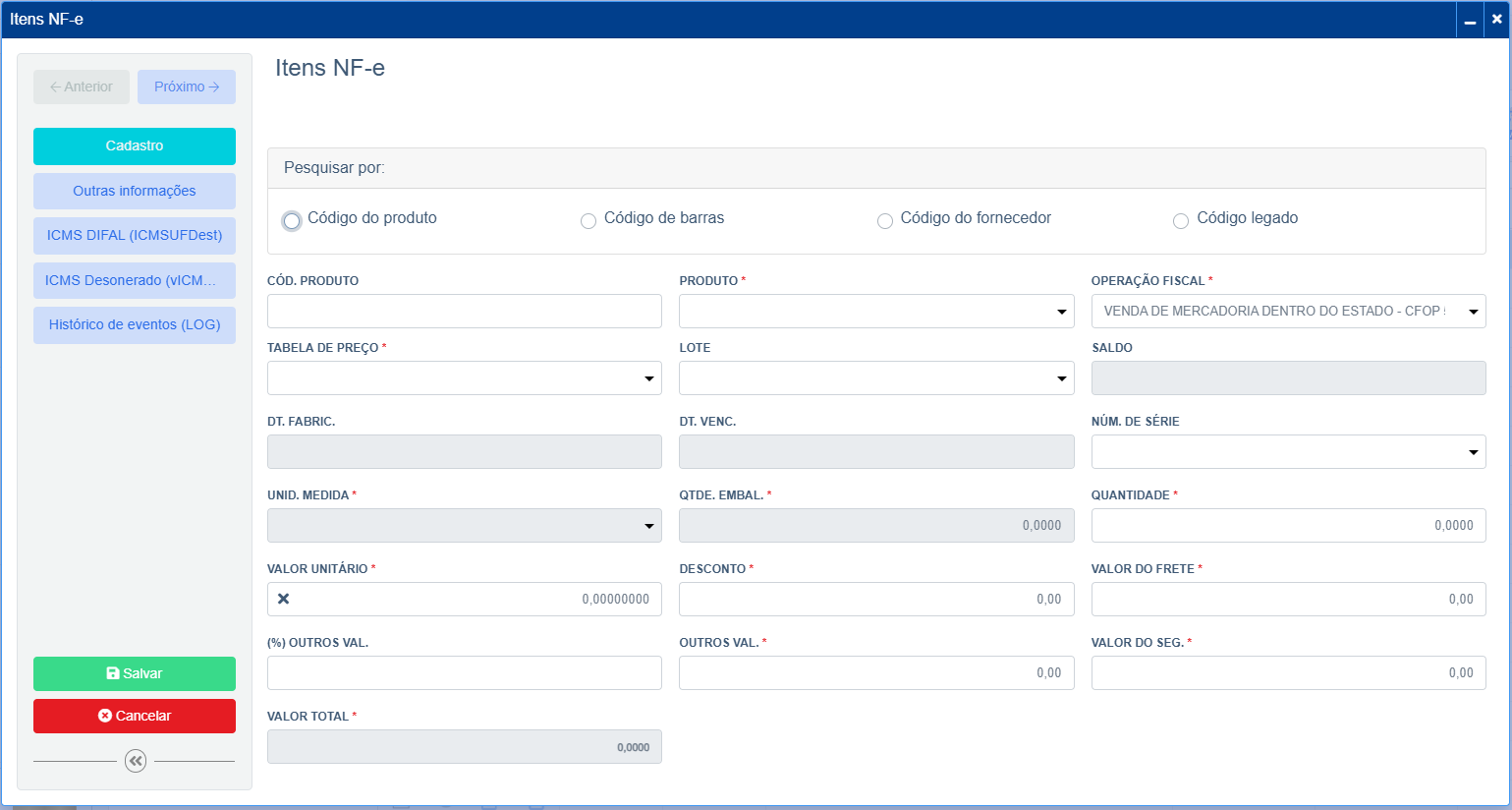The width and height of the screenshot is (1512, 810).
Task: Click the Próximo navigation button
Action: click(x=187, y=87)
